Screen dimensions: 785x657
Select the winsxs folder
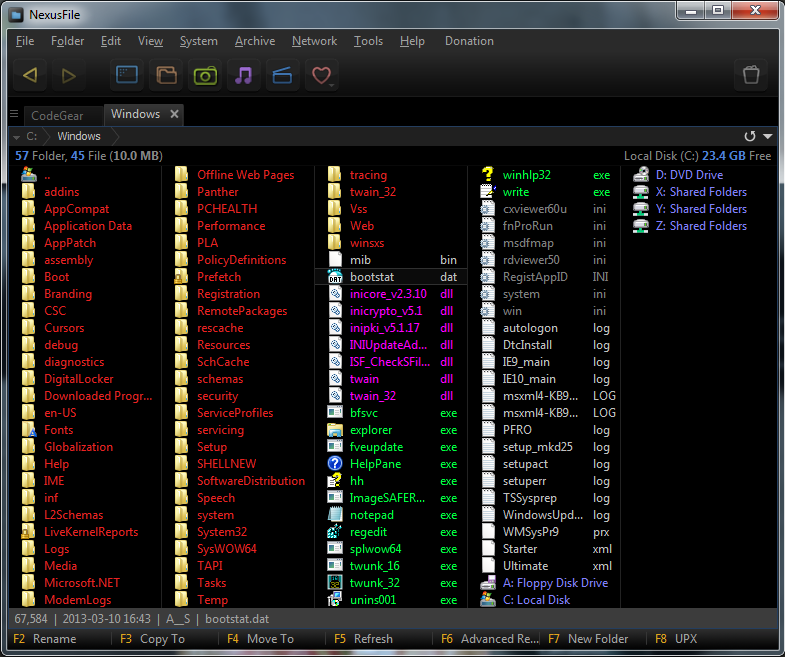pos(367,243)
